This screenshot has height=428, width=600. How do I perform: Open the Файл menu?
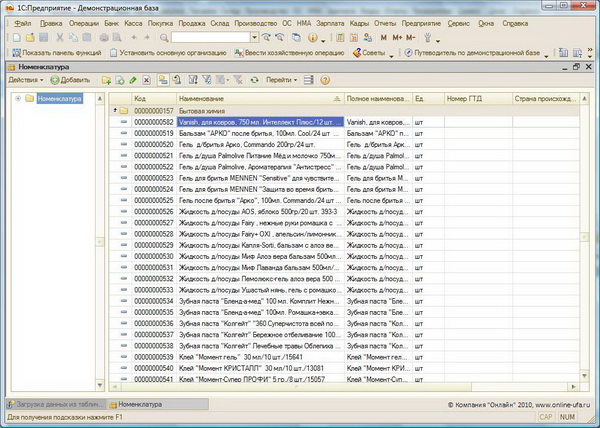[23, 23]
